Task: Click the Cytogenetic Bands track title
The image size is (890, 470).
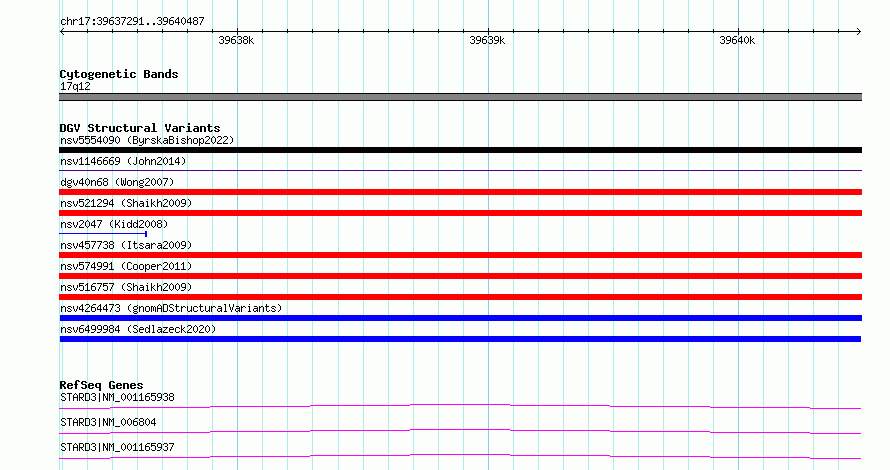Action: click(x=119, y=74)
